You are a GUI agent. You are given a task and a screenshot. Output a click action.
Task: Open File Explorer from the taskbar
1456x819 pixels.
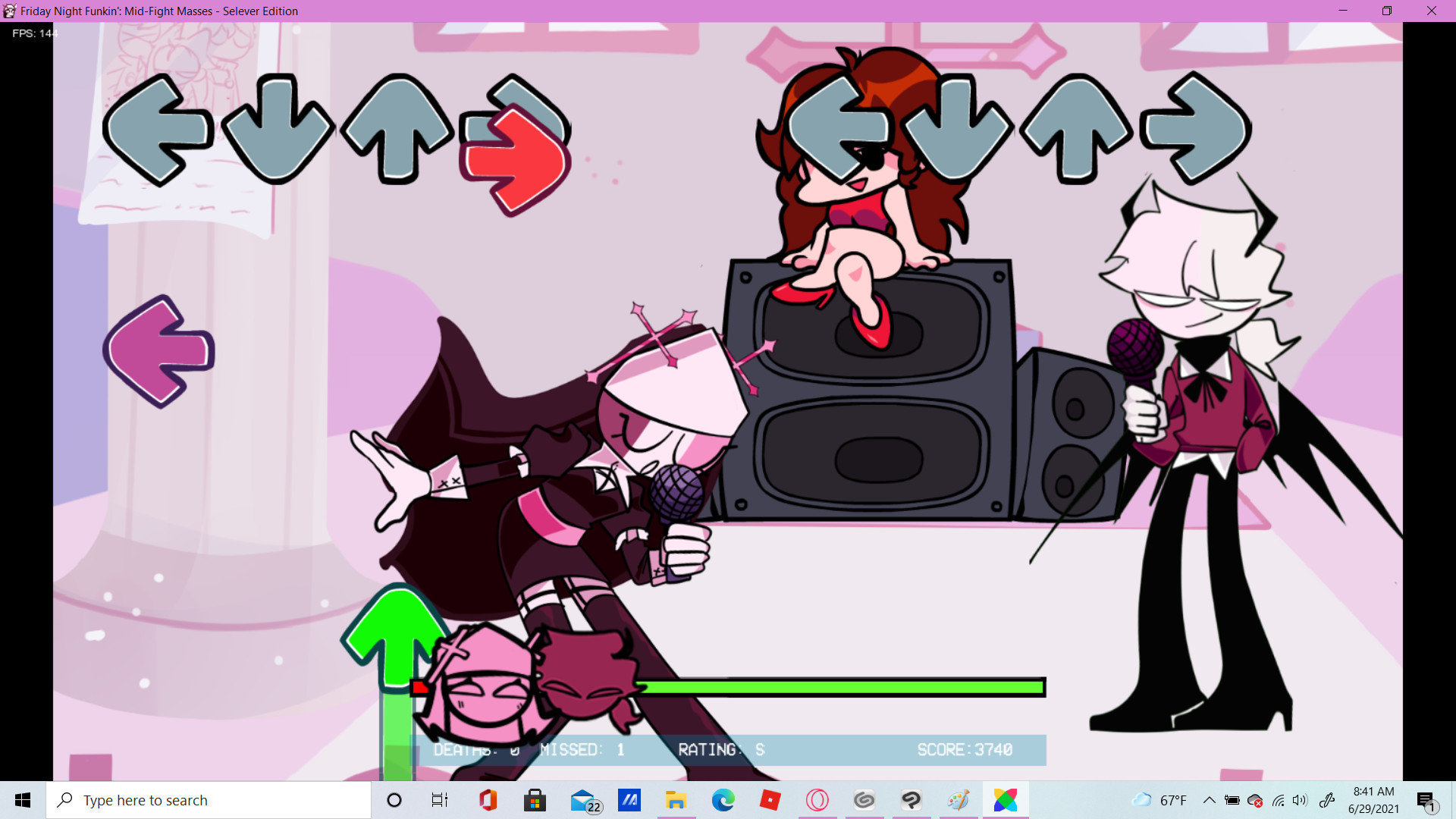[x=676, y=800]
